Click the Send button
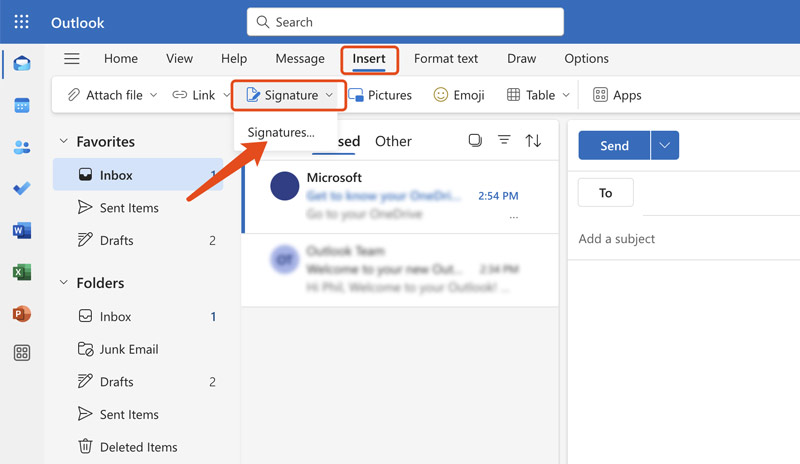 [614, 145]
